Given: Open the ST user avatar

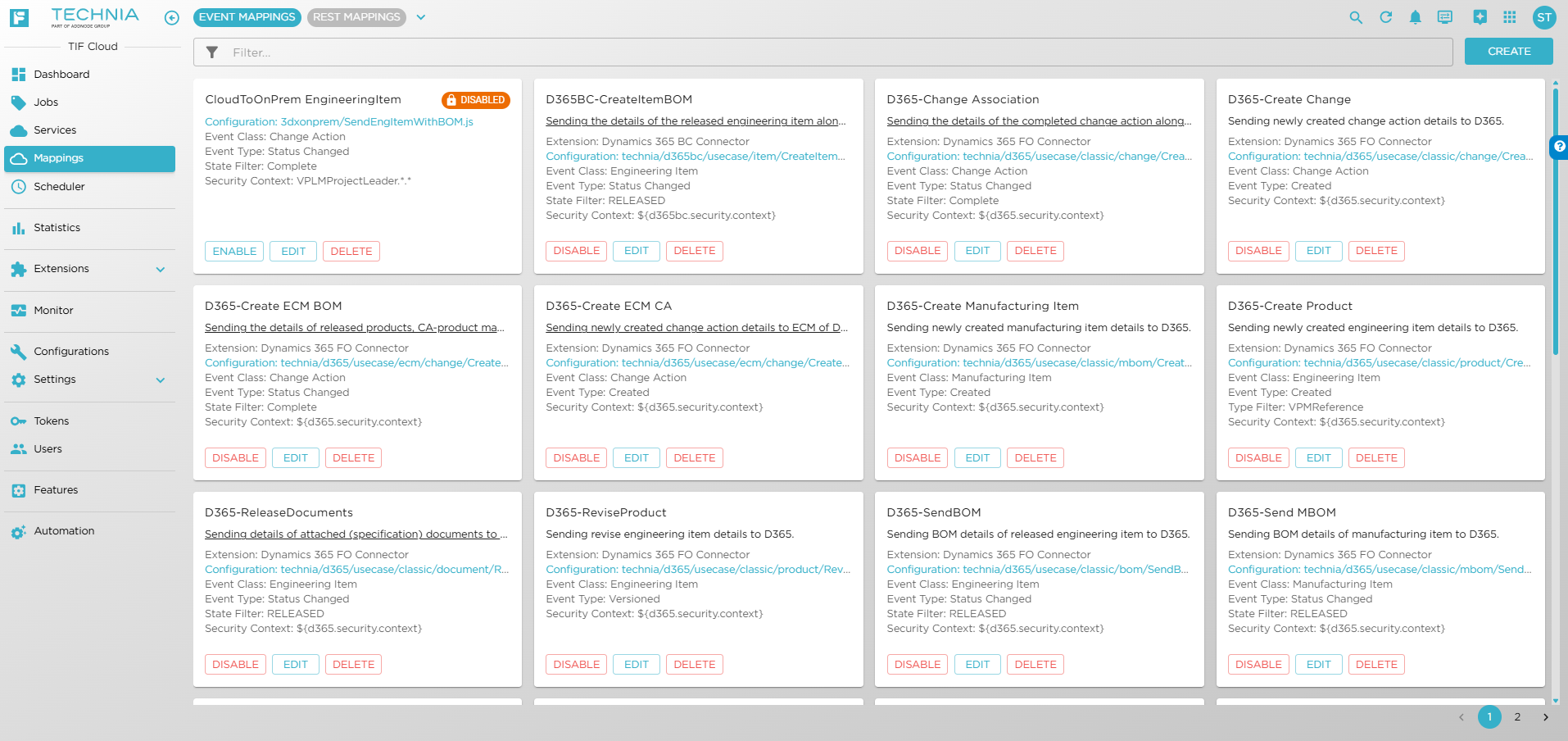Looking at the screenshot, I should coord(1543,17).
